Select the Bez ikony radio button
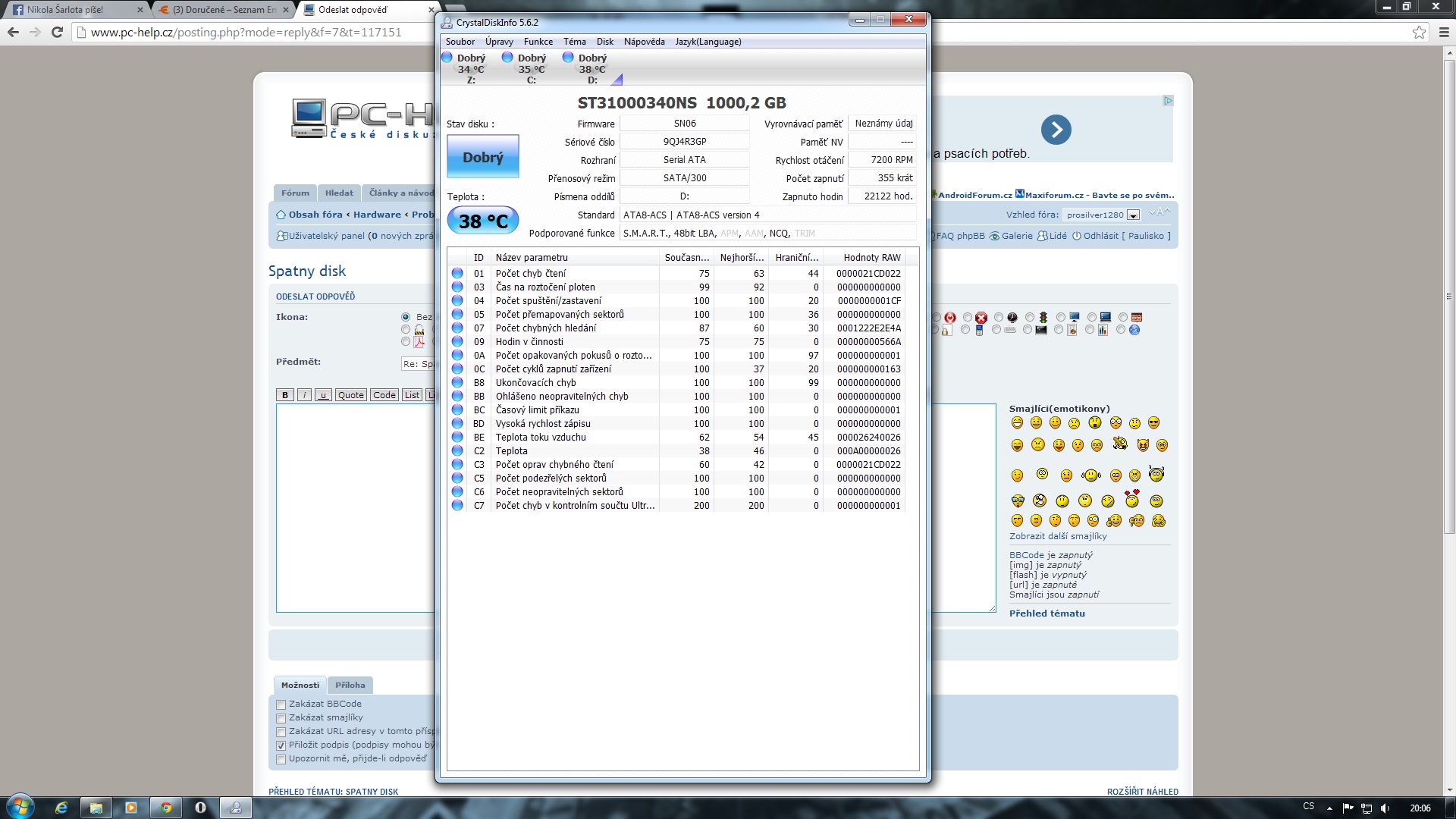1456x819 pixels. click(x=406, y=317)
